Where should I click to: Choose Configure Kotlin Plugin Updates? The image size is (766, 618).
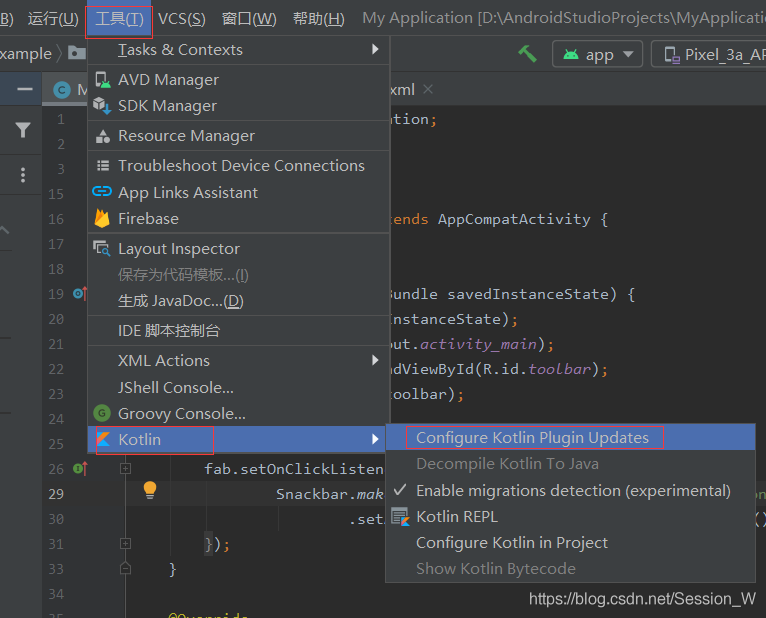tap(571, 437)
